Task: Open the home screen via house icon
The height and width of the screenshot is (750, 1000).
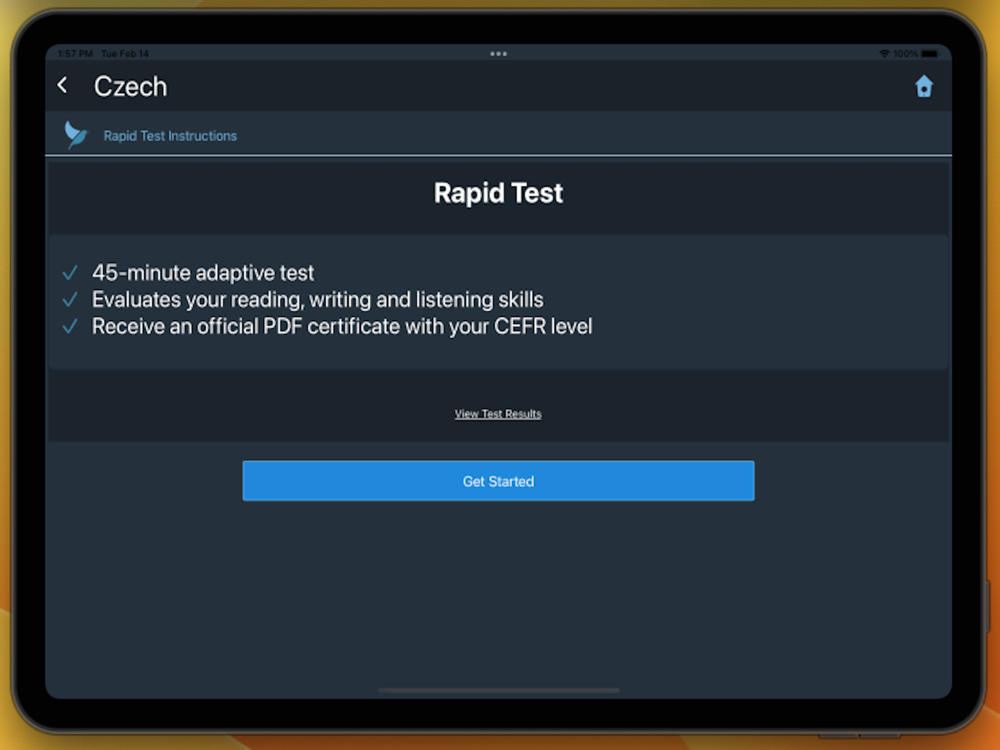Action: click(x=923, y=86)
